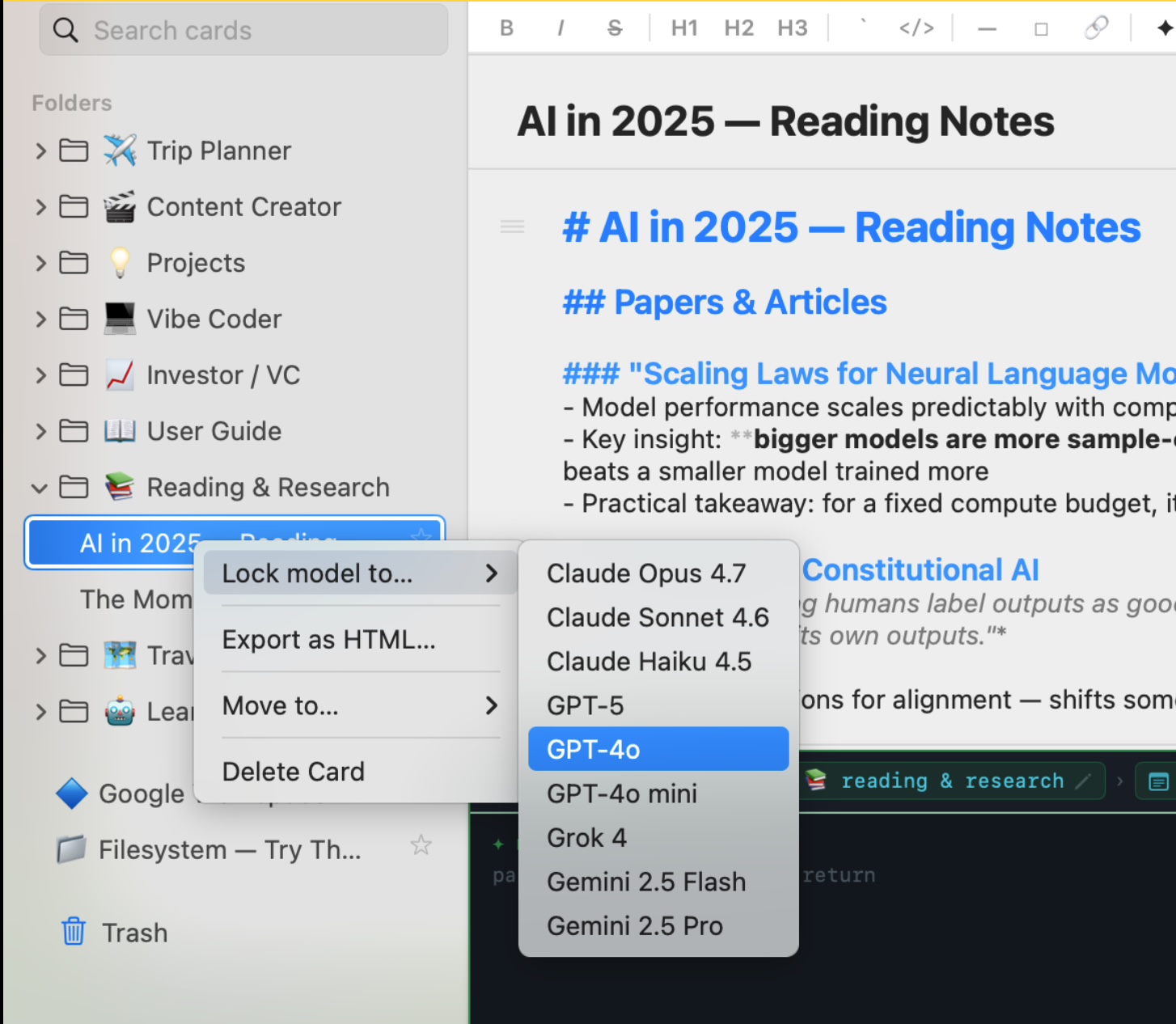Collapse the Reading & Research folder
The width and height of the screenshot is (1176, 1024).
coord(40,488)
